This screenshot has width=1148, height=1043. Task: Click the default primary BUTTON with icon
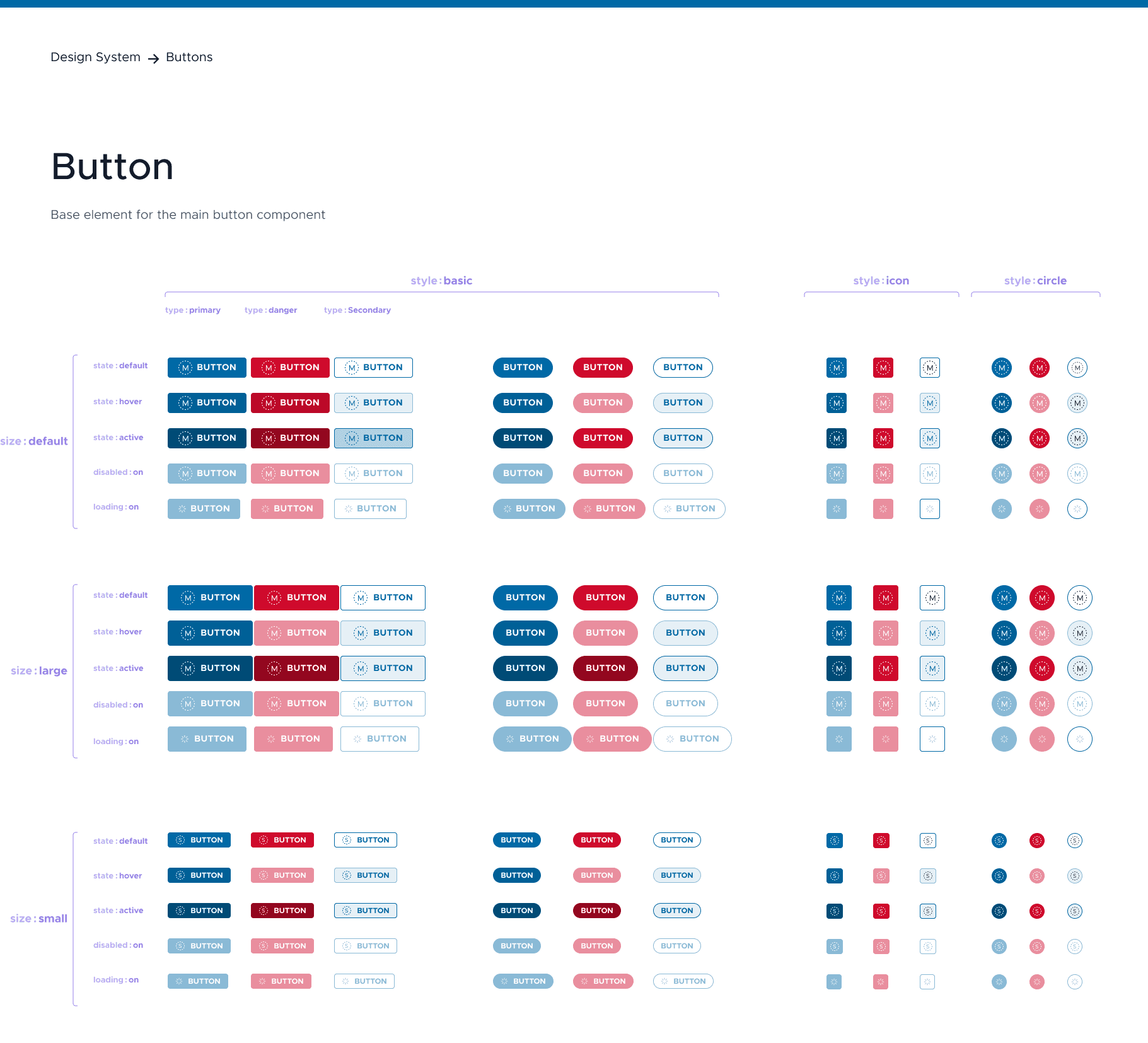(x=207, y=367)
